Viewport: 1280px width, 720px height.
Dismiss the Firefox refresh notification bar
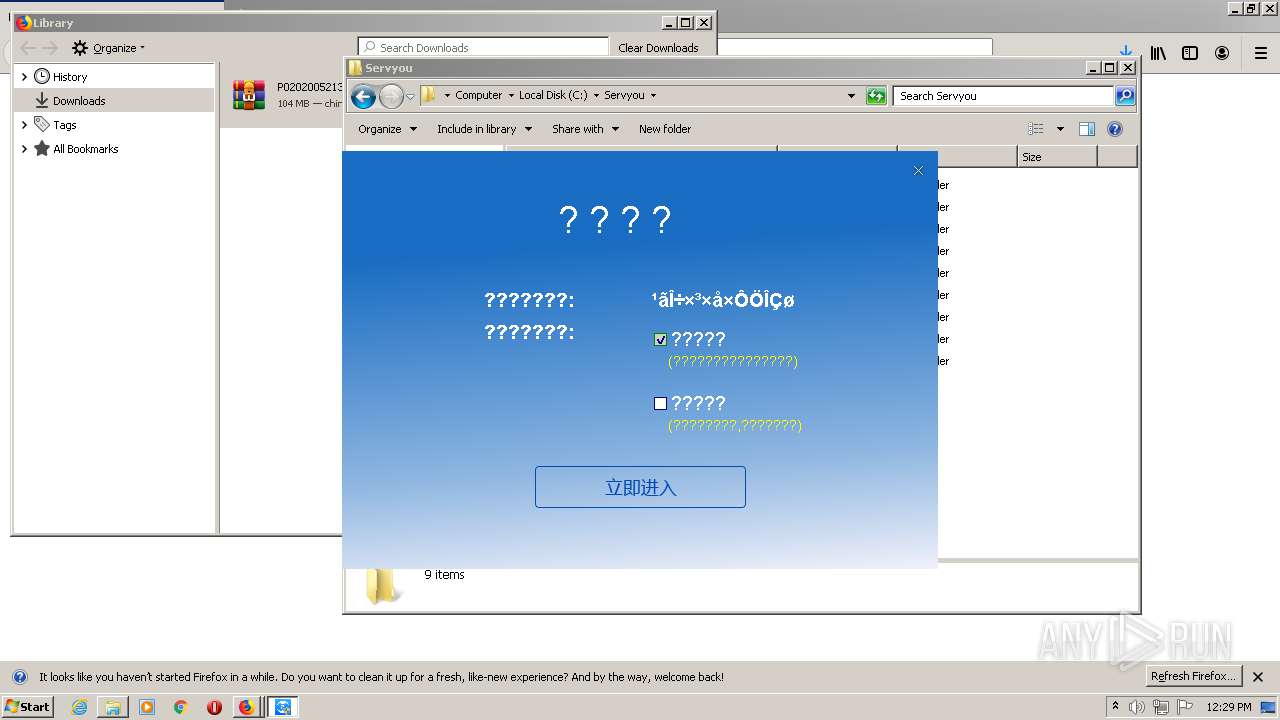point(1258,677)
